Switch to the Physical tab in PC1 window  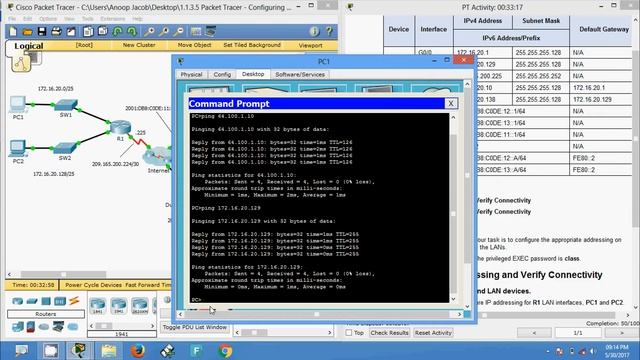pos(191,75)
